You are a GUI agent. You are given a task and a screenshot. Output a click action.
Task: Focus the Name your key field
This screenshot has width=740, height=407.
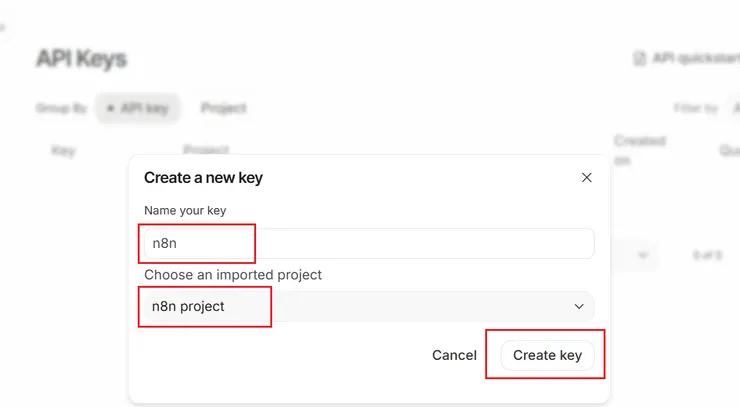(x=368, y=243)
